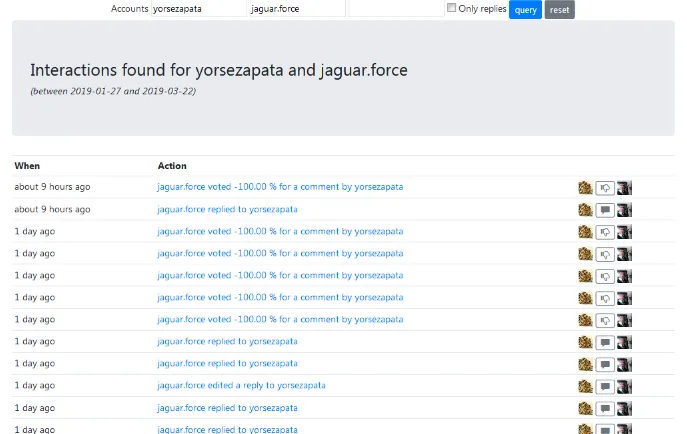Click comment bubble icon in the 9-hours-ago reply row
This screenshot has height=434, width=687.
point(605,209)
